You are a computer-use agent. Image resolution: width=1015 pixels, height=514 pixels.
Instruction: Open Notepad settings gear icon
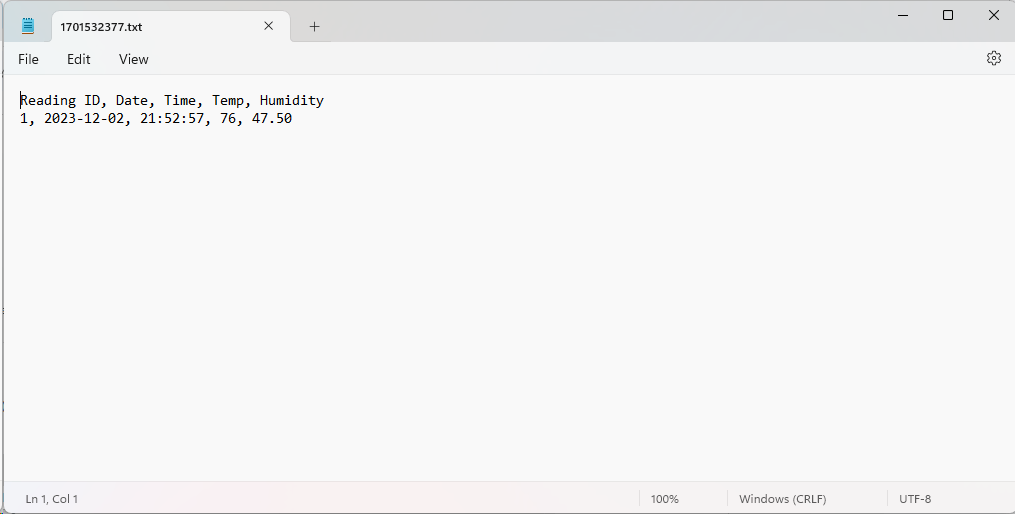click(x=994, y=58)
